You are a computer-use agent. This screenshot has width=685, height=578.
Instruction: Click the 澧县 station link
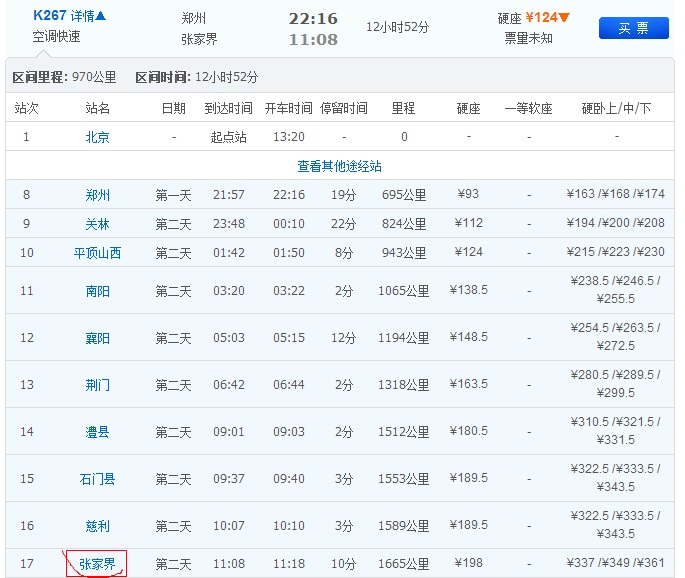[x=97, y=432]
